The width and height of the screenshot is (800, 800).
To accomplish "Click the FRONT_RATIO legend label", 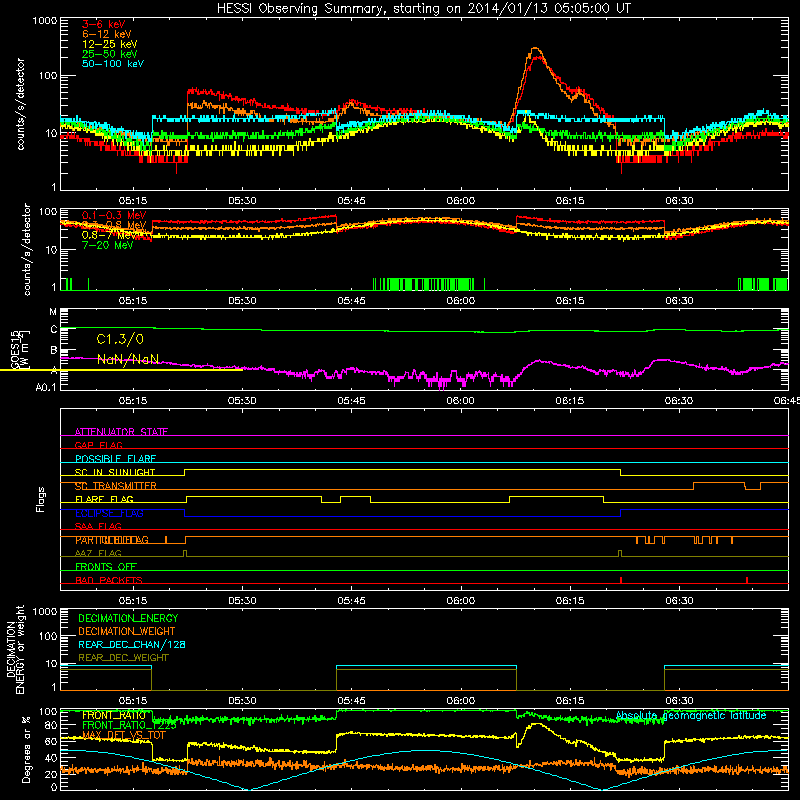I will pyautogui.click(x=114, y=715).
